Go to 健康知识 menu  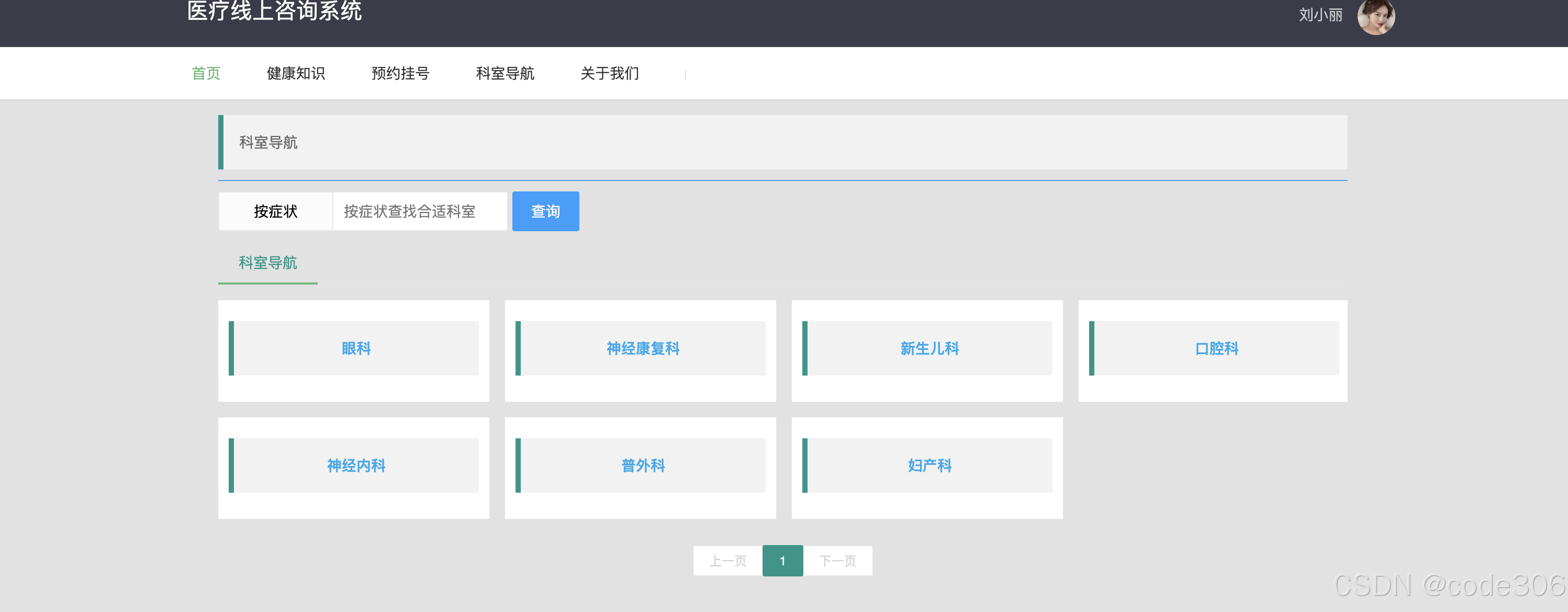[x=296, y=74]
